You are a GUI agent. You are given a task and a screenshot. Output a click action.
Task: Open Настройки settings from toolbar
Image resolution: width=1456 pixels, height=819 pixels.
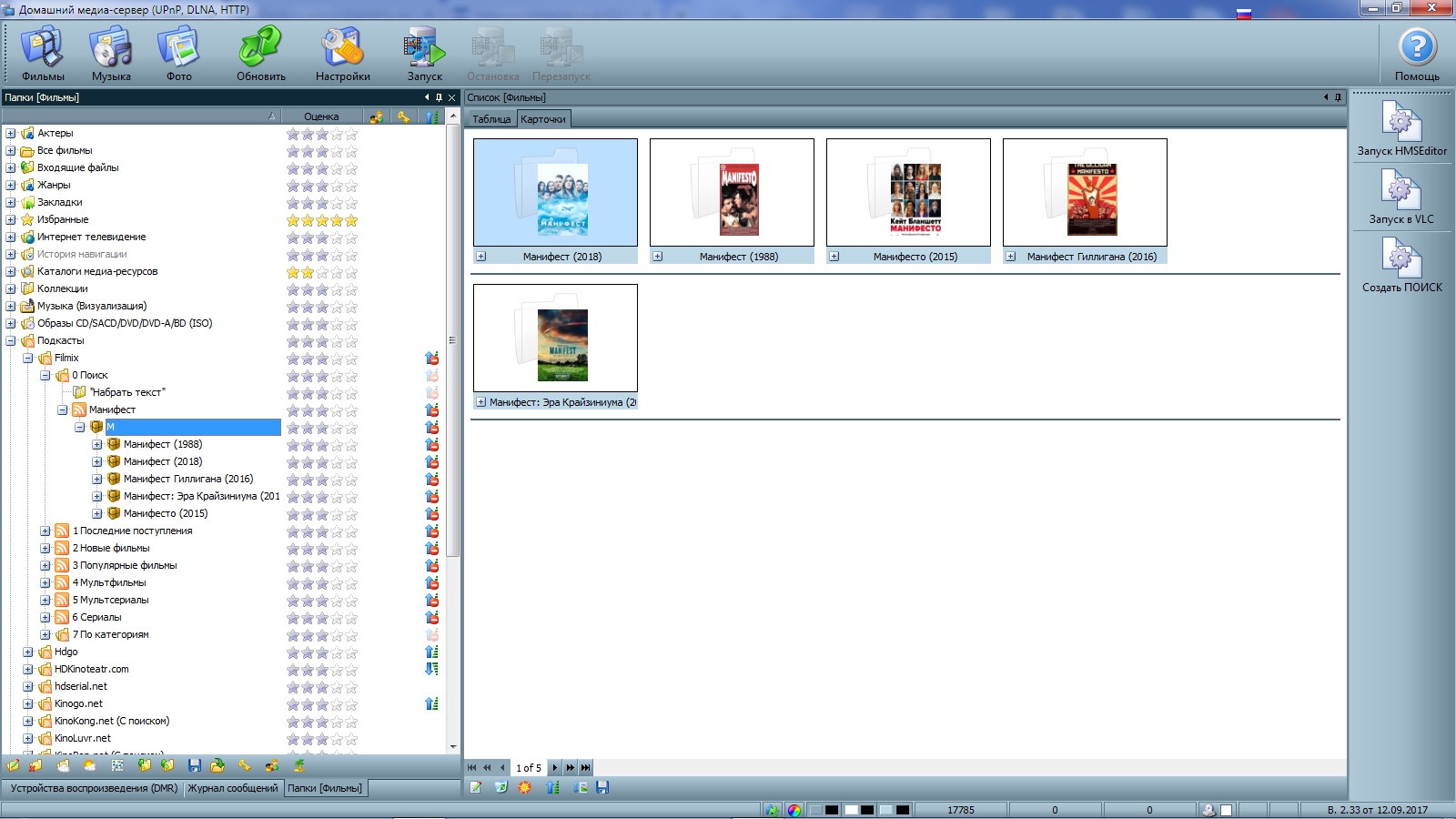tap(342, 53)
